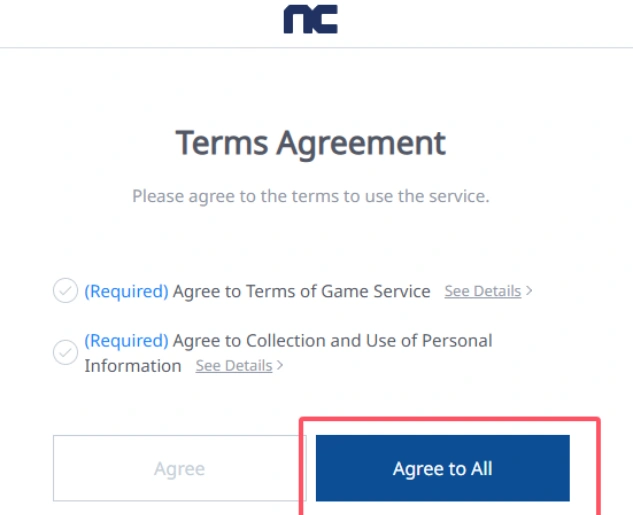
Task: Open See Details for Terms of Game Service
Action: 483,291
